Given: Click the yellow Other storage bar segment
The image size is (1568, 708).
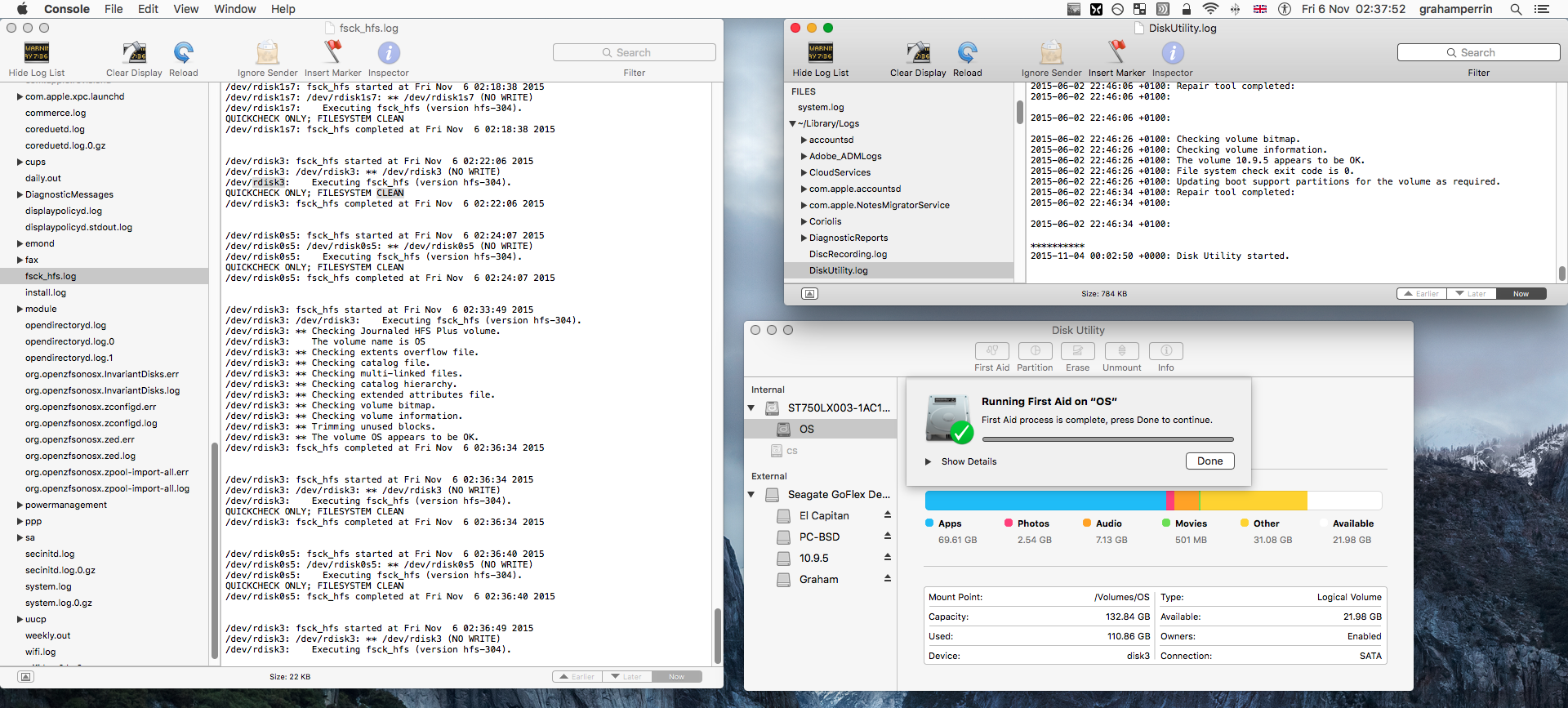Looking at the screenshot, I should tap(1254, 501).
